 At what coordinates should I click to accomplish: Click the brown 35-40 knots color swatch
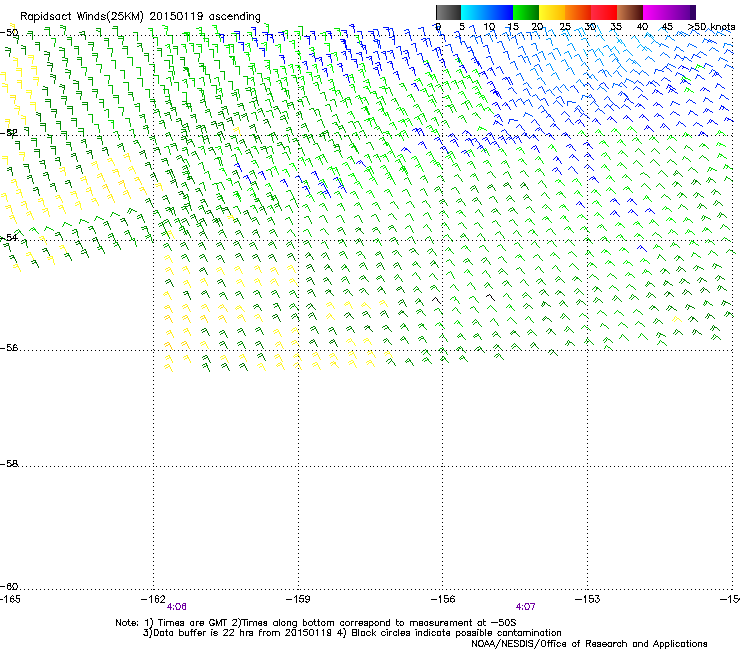[630, 12]
